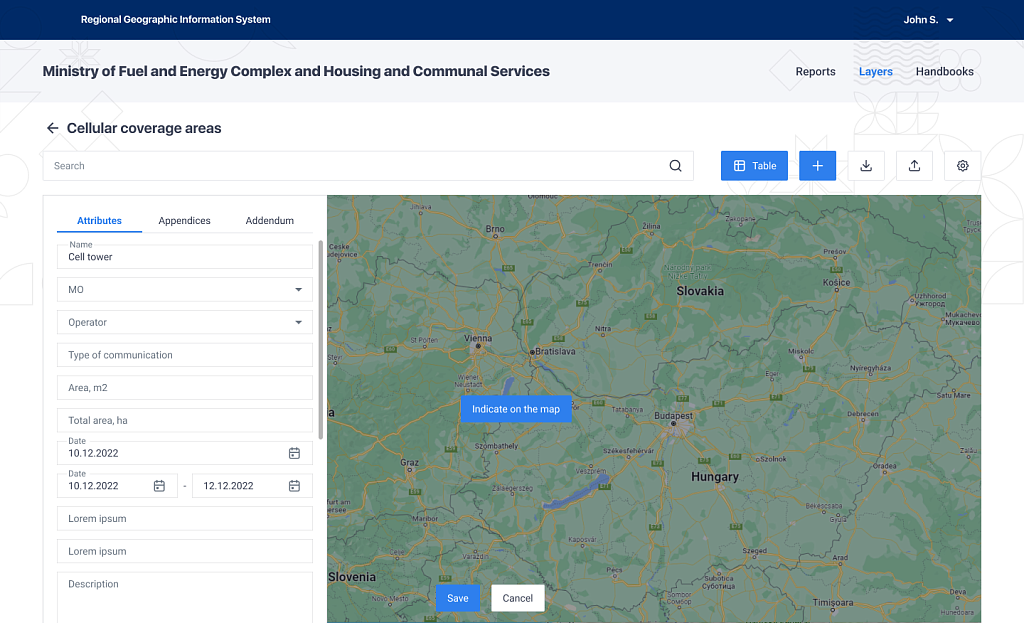Click the Indicate on the map button
This screenshot has width=1024, height=640.
click(516, 409)
